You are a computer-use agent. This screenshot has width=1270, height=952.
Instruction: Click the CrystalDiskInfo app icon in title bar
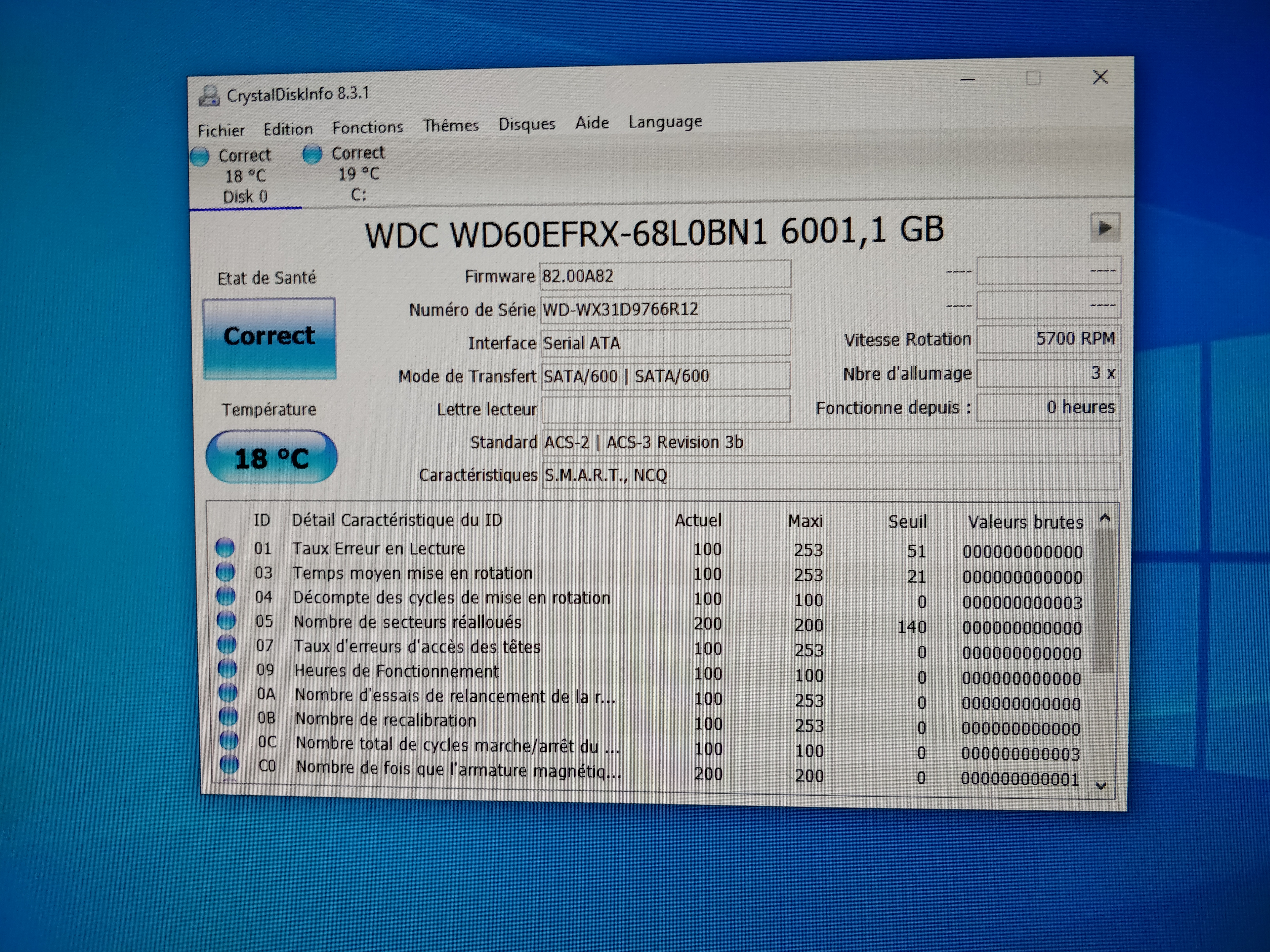(x=209, y=96)
